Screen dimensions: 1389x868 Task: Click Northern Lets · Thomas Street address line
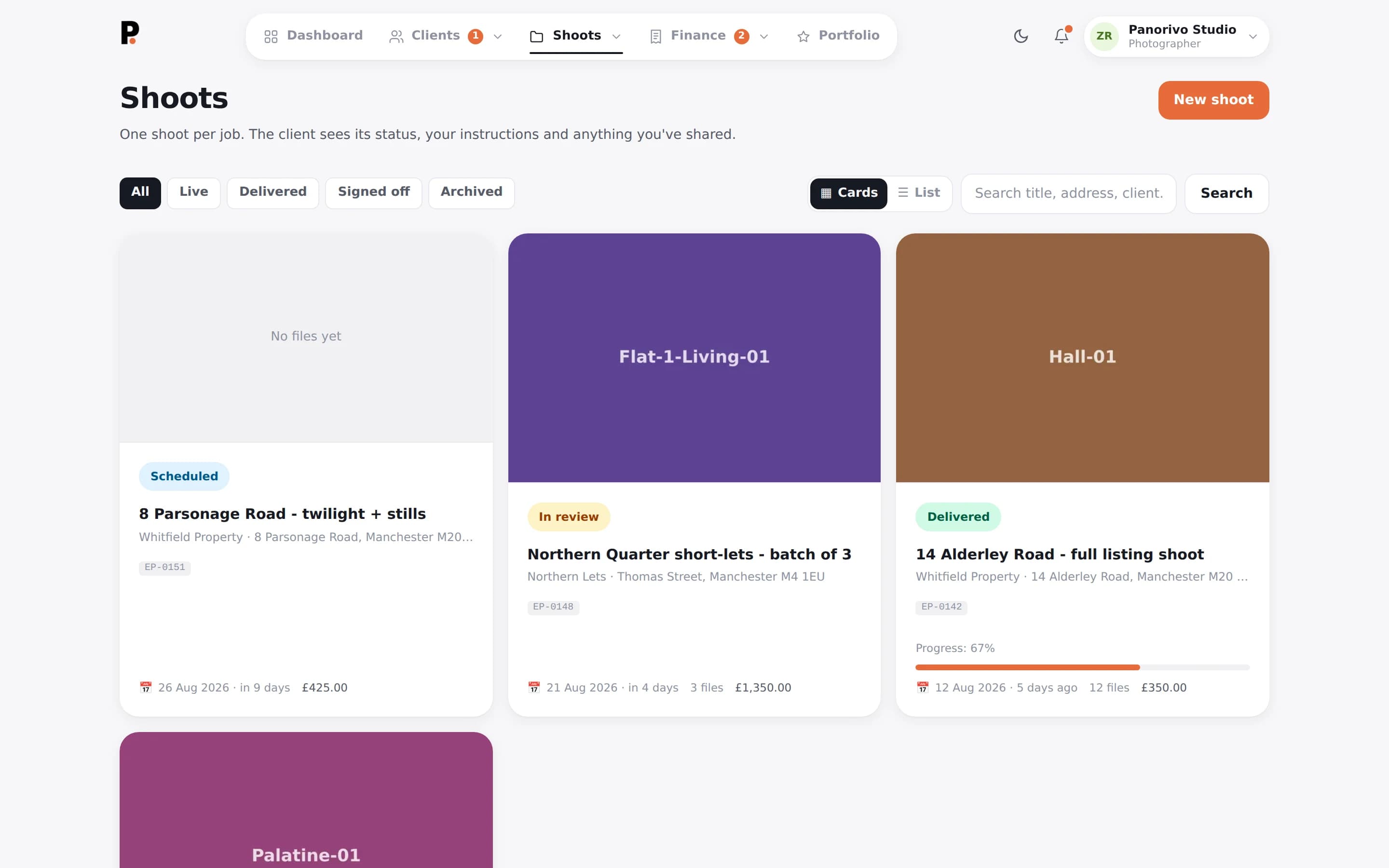(x=676, y=576)
